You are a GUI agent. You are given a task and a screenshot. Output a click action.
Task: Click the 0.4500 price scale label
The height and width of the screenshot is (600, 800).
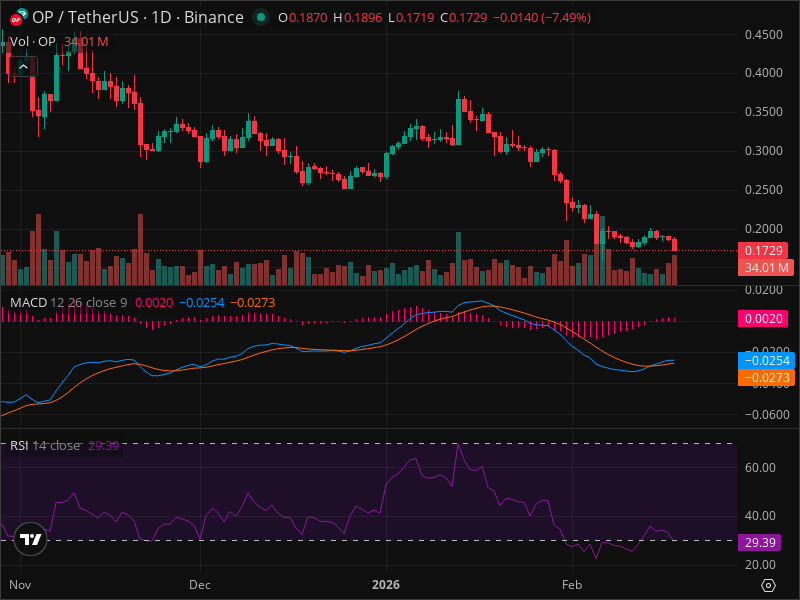[763, 35]
